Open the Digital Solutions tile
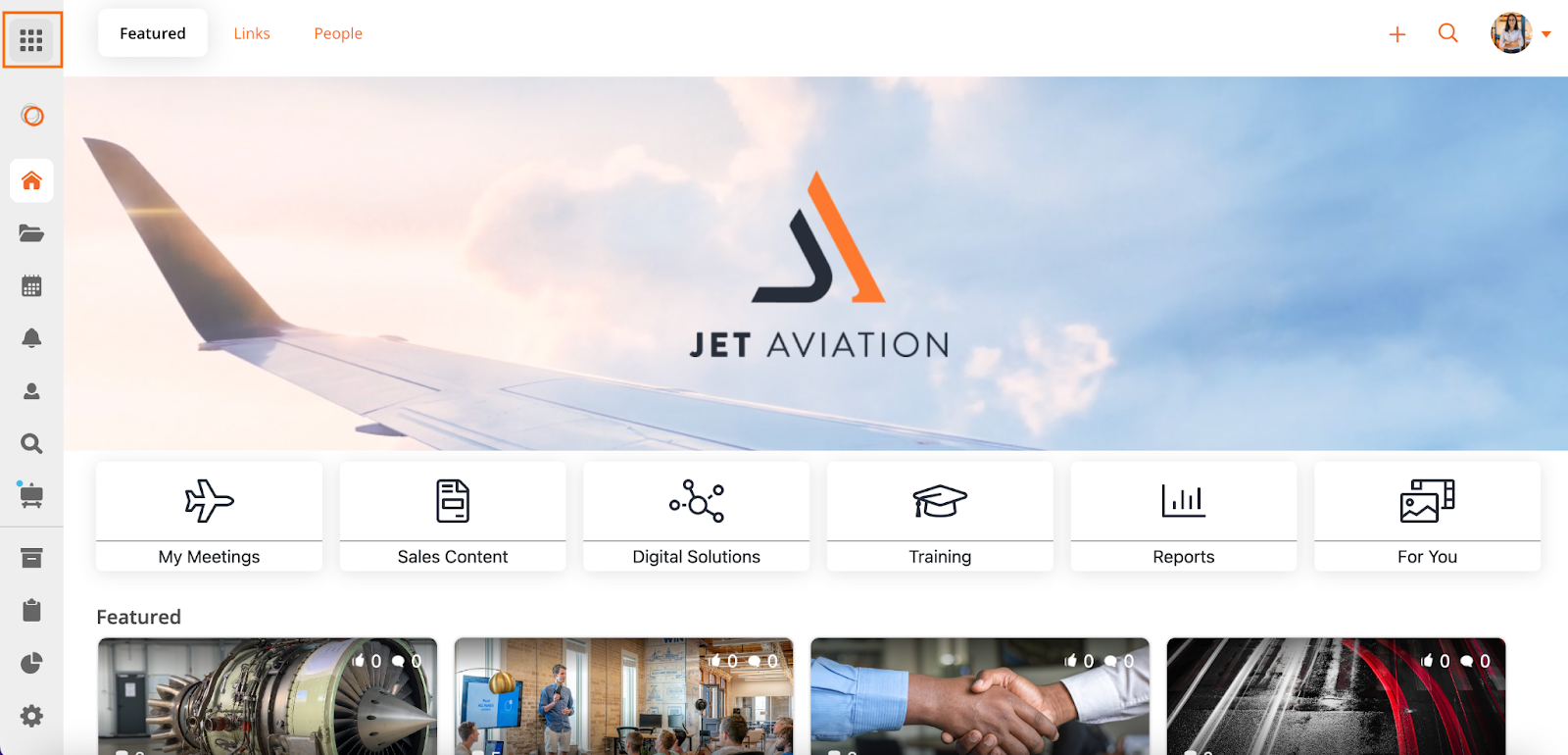The image size is (1568, 755). (697, 516)
